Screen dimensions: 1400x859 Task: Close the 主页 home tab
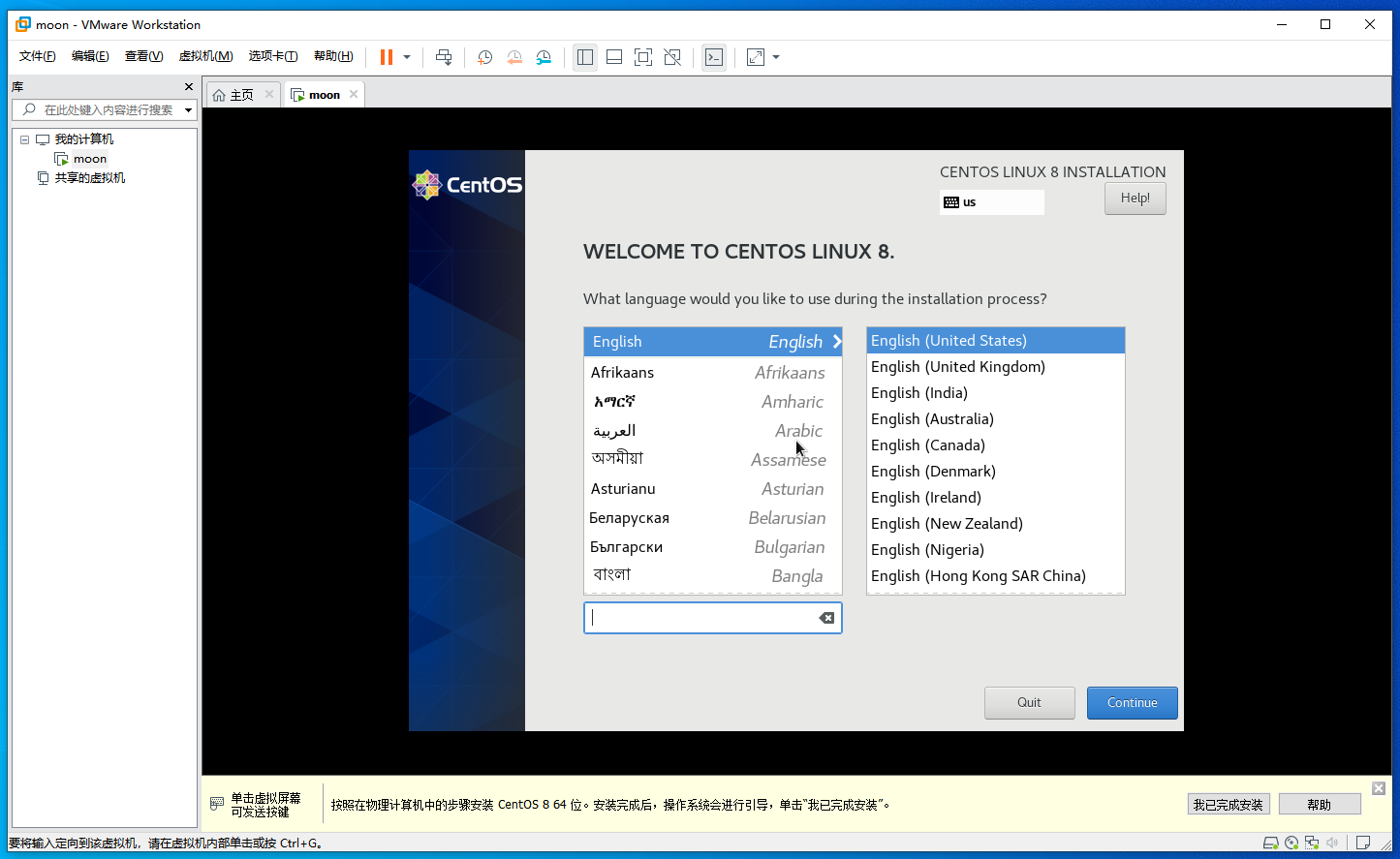click(269, 94)
